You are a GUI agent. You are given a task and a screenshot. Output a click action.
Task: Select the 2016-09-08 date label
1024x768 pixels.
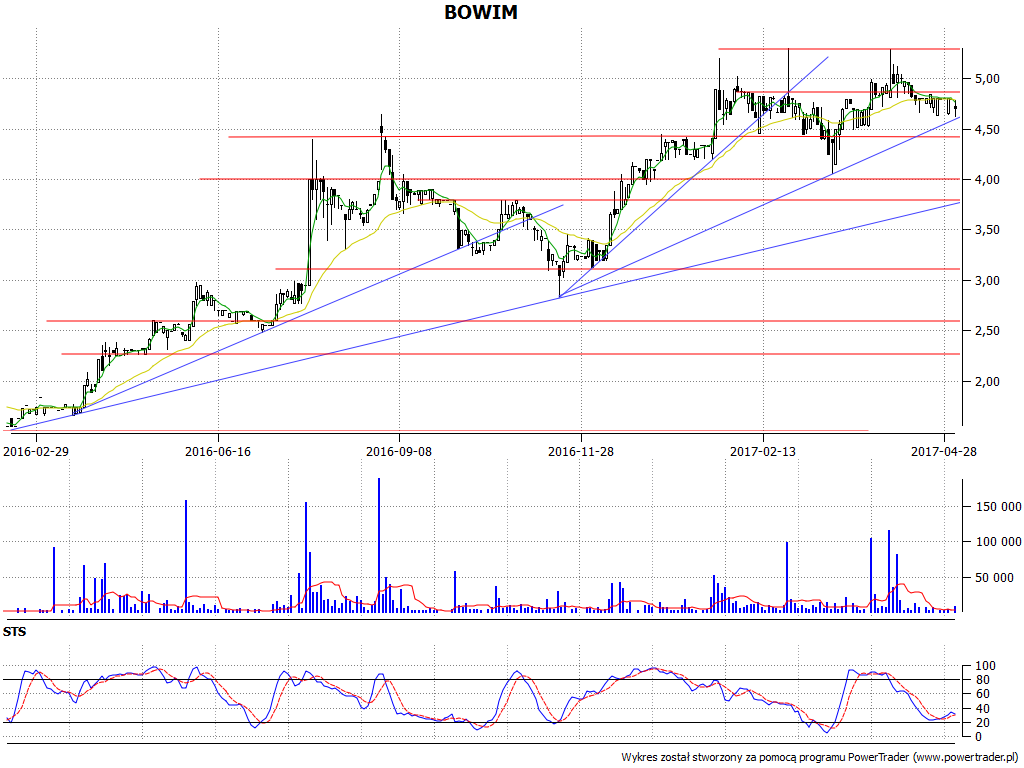click(x=399, y=451)
